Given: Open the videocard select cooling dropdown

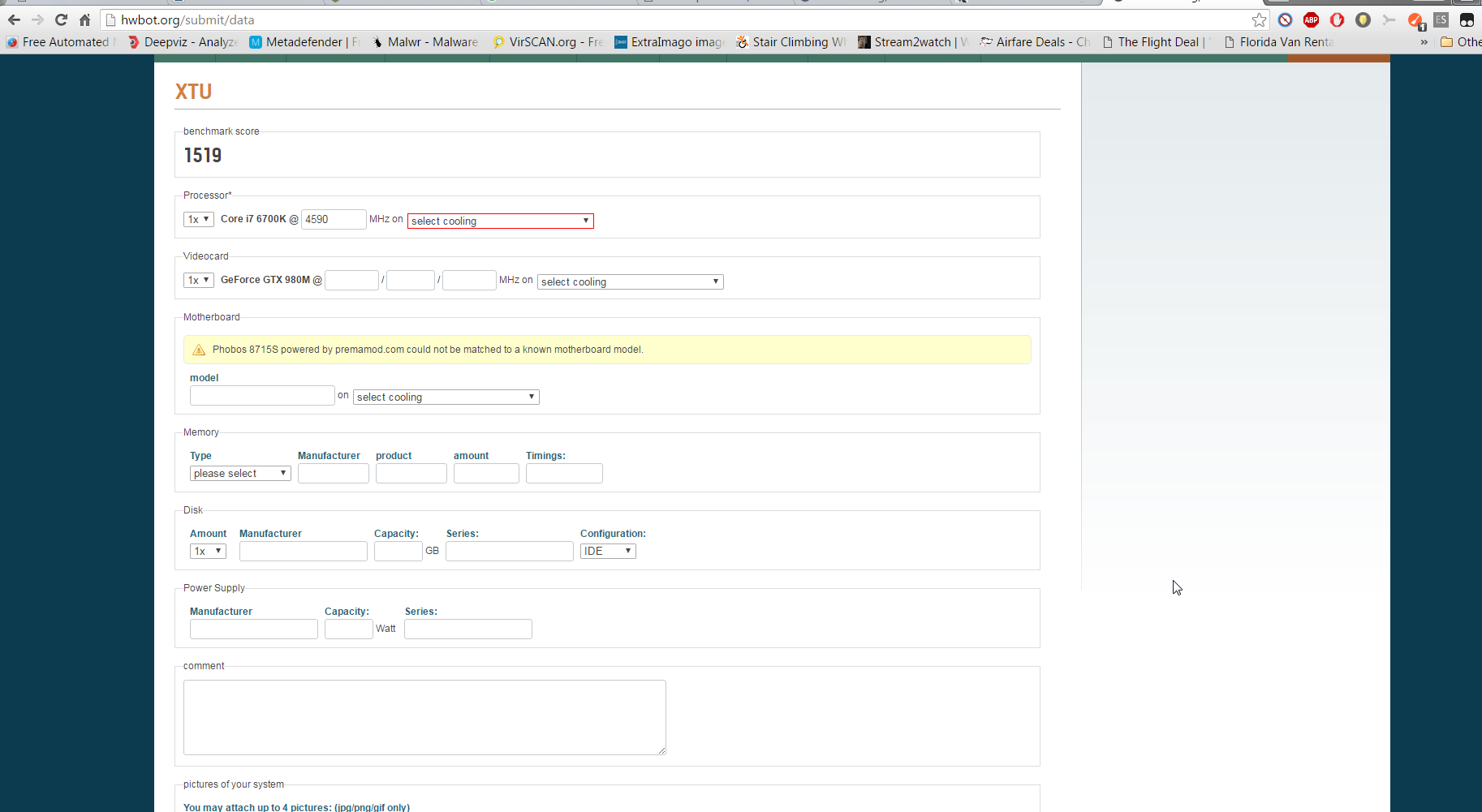Looking at the screenshot, I should click(x=631, y=281).
